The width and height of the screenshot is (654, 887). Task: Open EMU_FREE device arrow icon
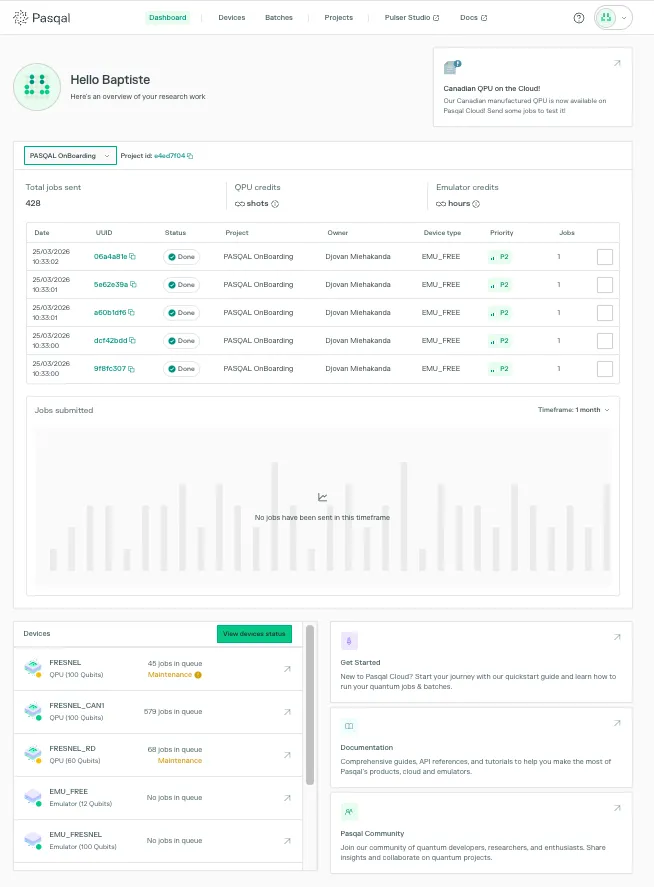[287, 798]
